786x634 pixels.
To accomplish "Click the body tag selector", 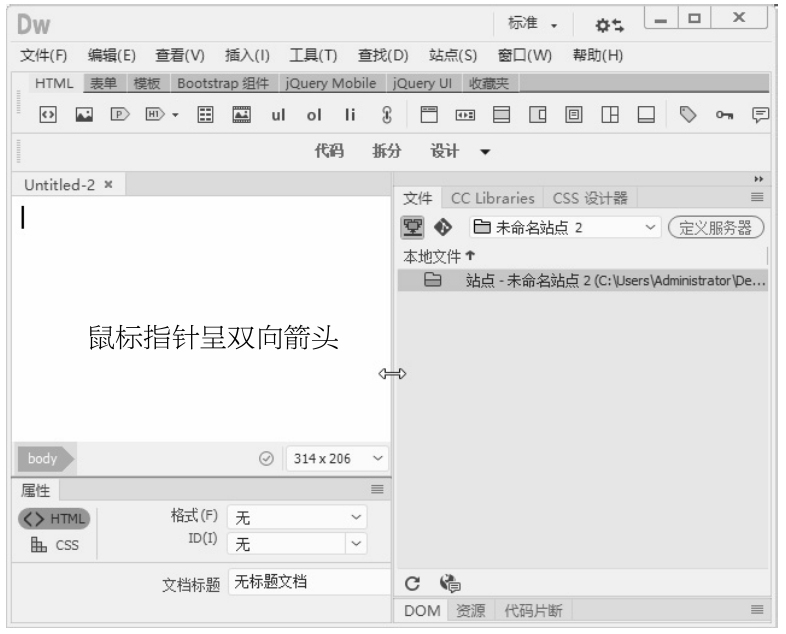I will pos(41,458).
